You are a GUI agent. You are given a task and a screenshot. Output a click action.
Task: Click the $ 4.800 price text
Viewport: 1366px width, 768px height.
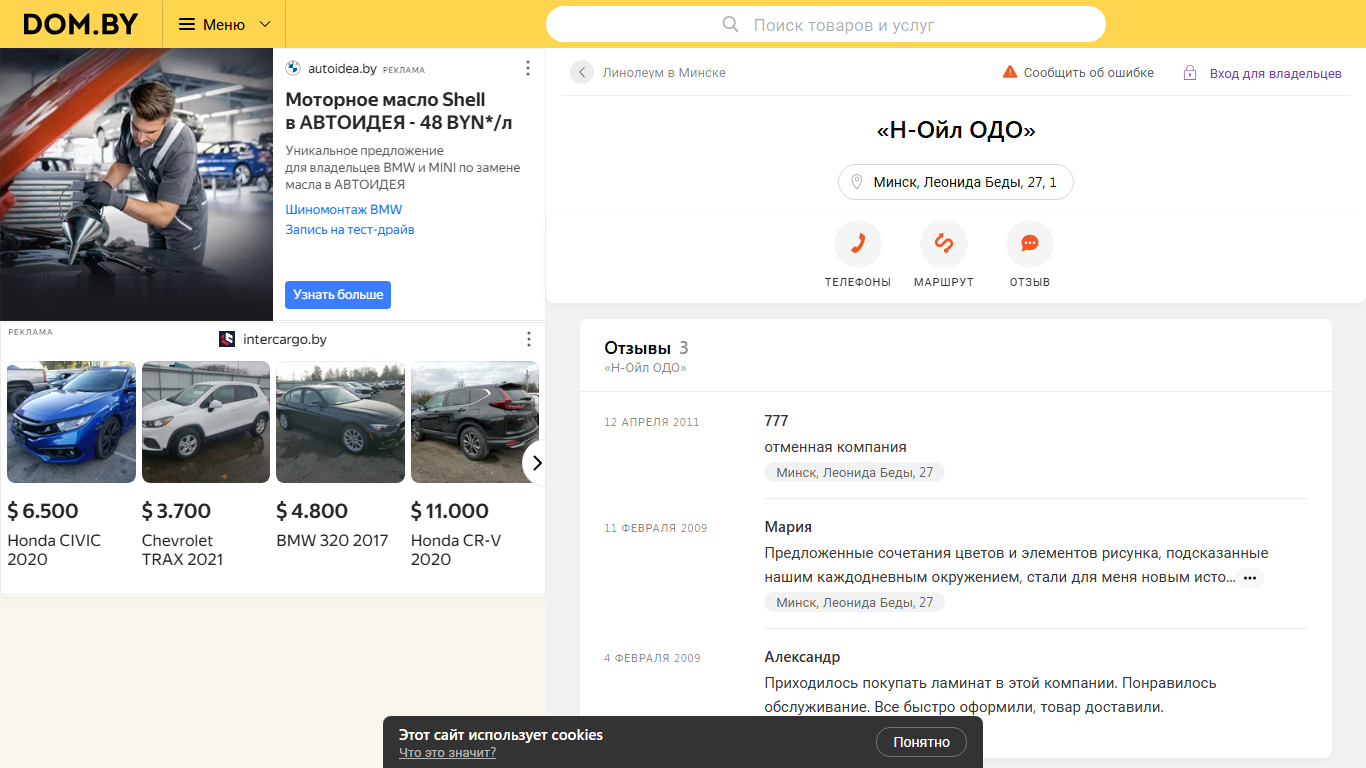point(312,511)
